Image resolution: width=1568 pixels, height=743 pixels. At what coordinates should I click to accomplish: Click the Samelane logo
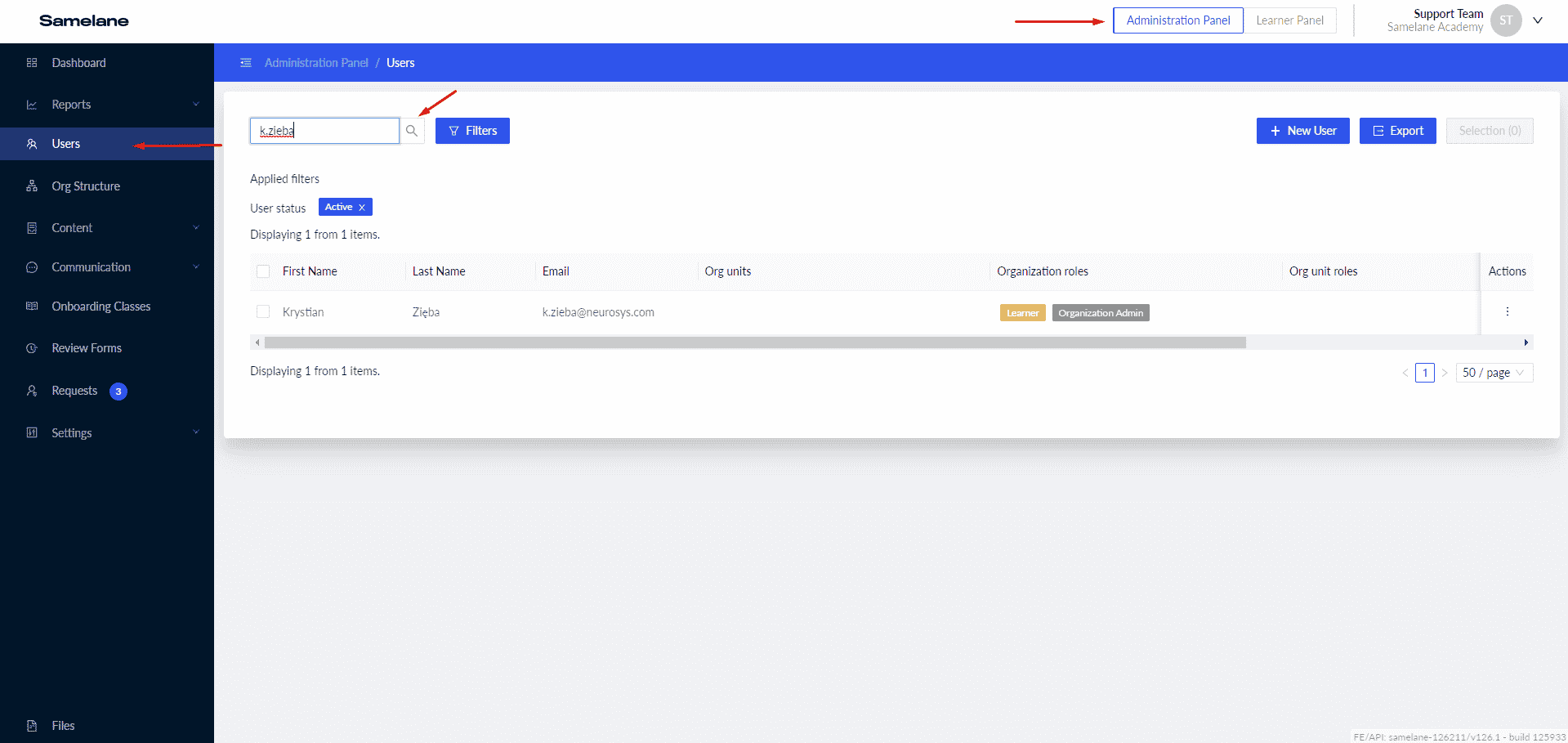(84, 21)
